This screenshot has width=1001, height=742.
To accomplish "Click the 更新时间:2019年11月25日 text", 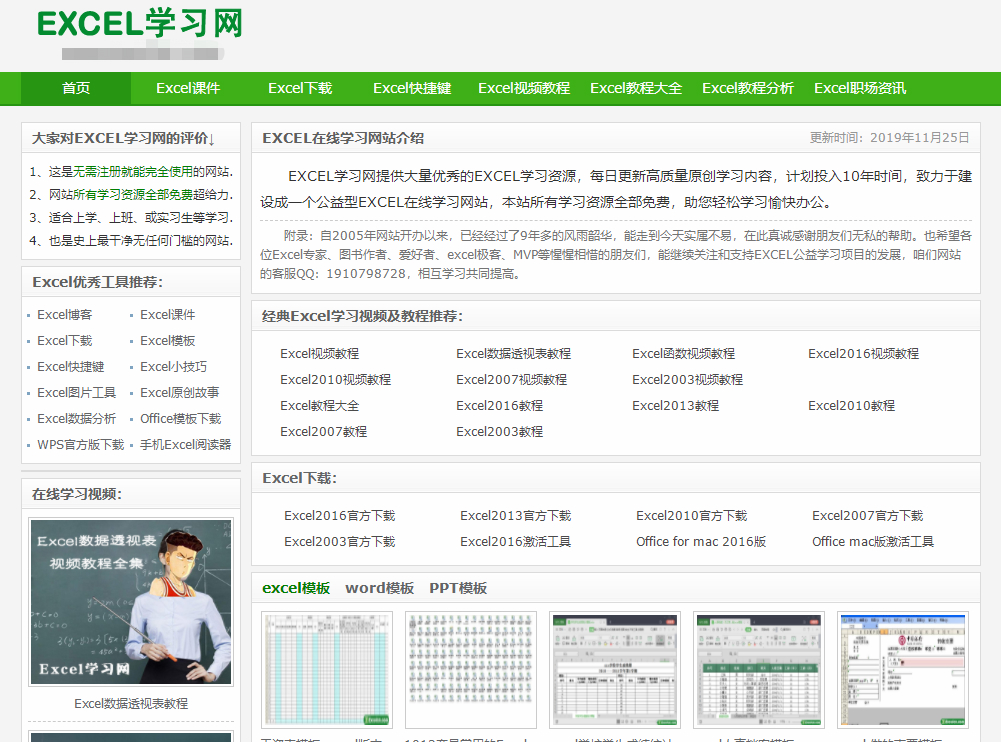I will [889, 138].
